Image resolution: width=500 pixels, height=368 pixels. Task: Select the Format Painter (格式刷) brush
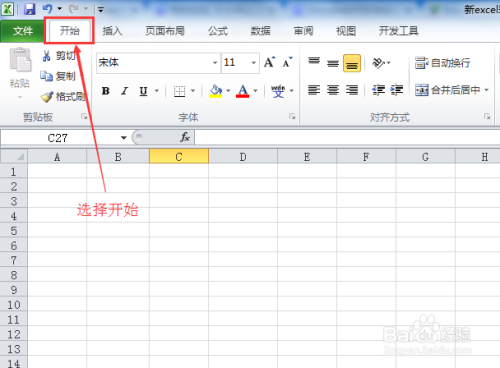(47, 97)
